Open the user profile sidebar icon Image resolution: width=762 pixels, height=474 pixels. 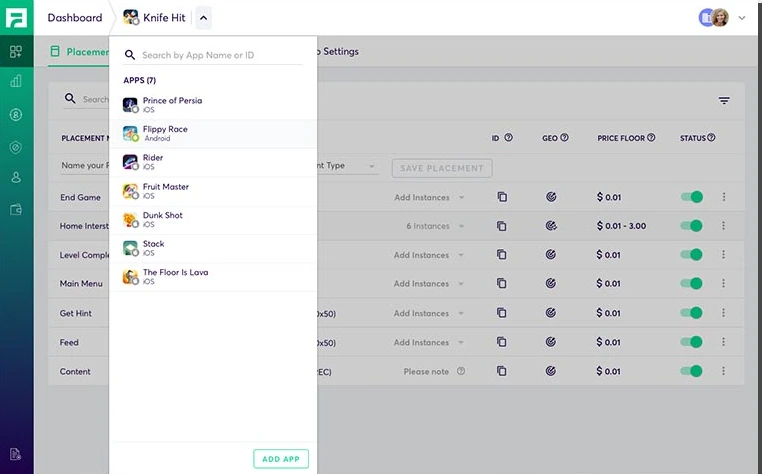(16, 177)
